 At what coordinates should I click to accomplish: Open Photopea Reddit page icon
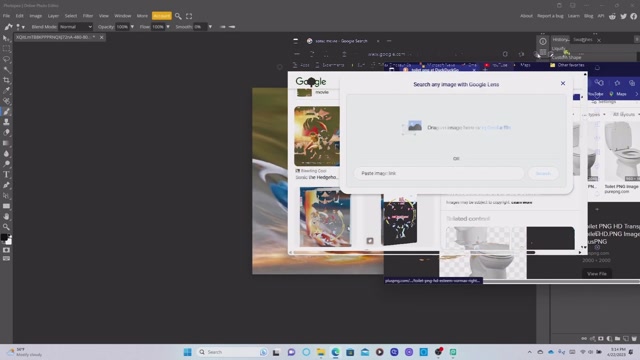[612, 16]
